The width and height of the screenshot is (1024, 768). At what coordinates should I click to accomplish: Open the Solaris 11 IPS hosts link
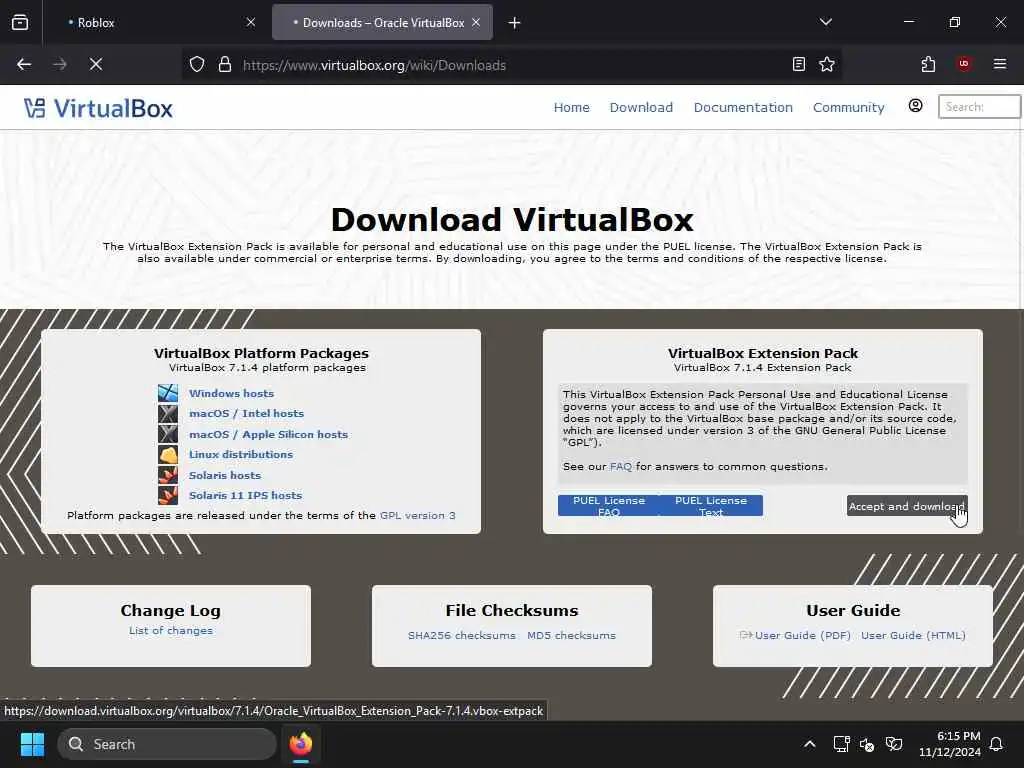tap(246, 495)
